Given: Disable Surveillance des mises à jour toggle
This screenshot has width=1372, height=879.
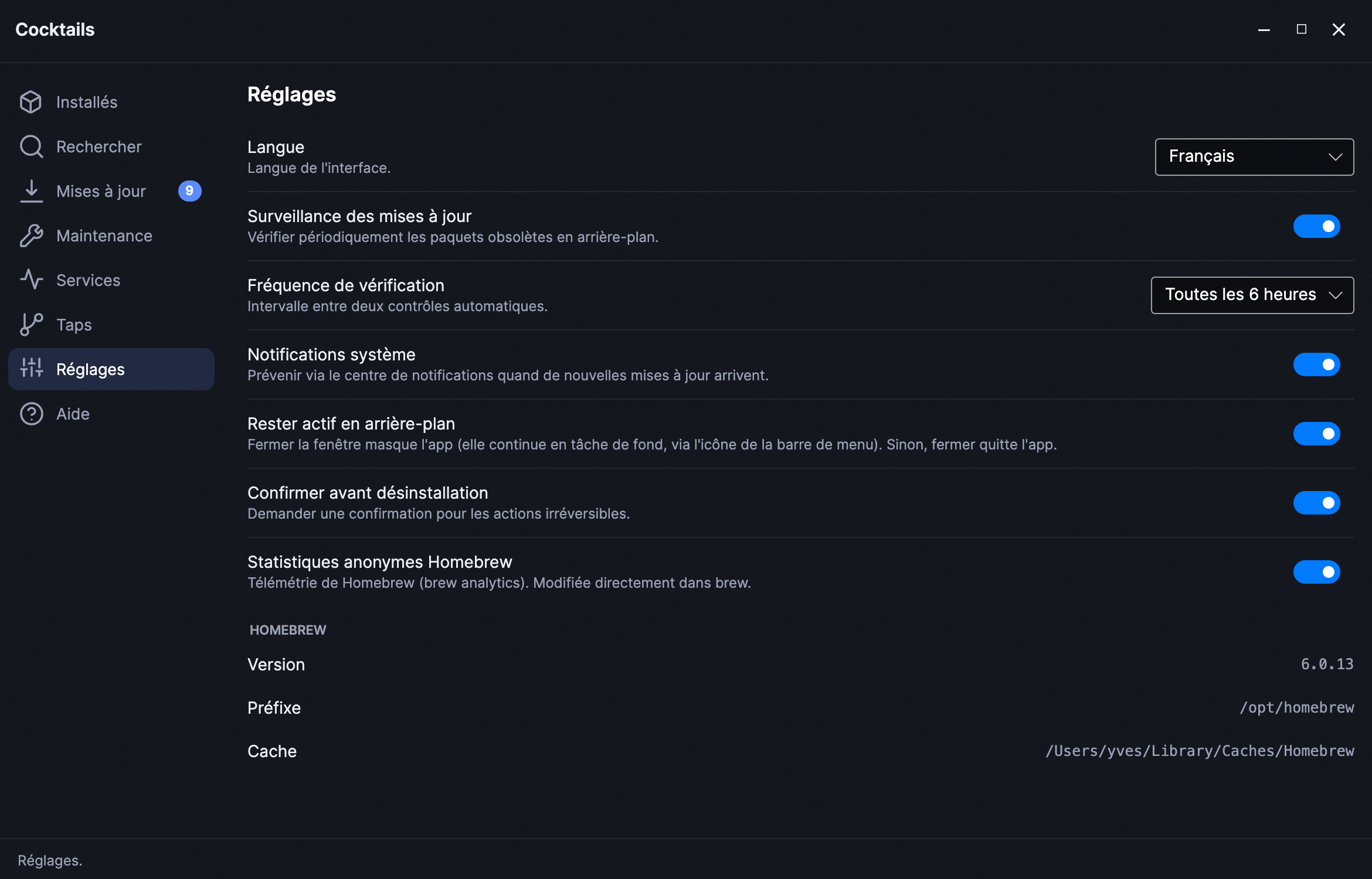Looking at the screenshot, I should [x=1316, y=226].
